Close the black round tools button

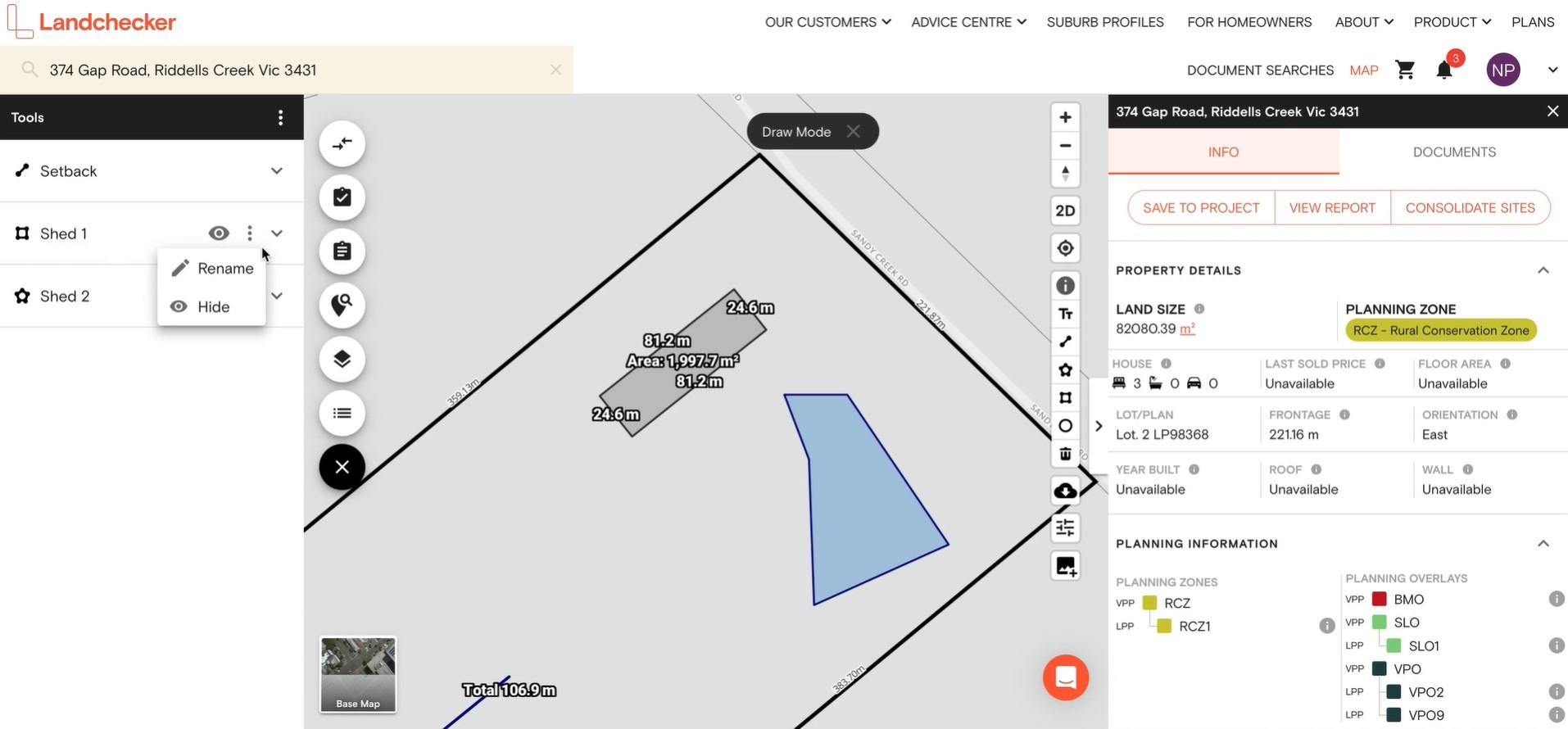coord(342,467)
